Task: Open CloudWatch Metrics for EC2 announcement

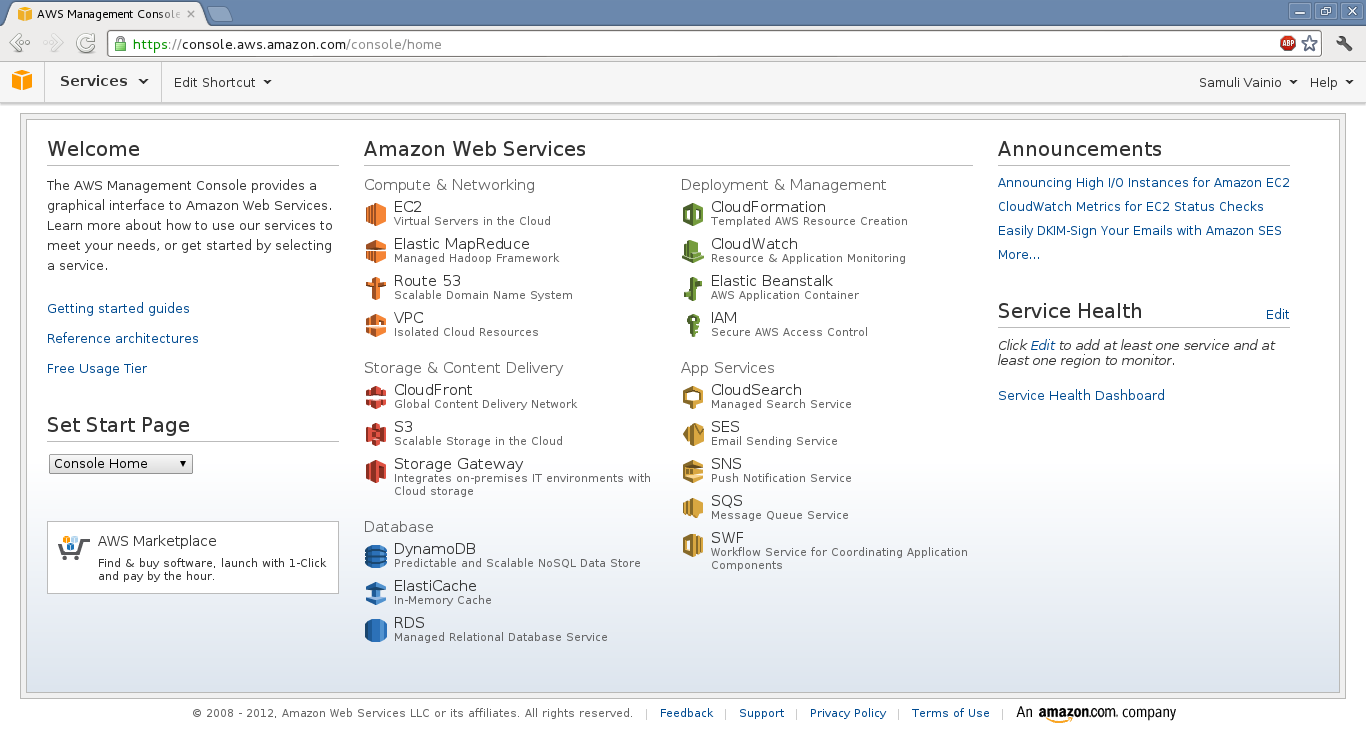Action: tap(1131, 207)
